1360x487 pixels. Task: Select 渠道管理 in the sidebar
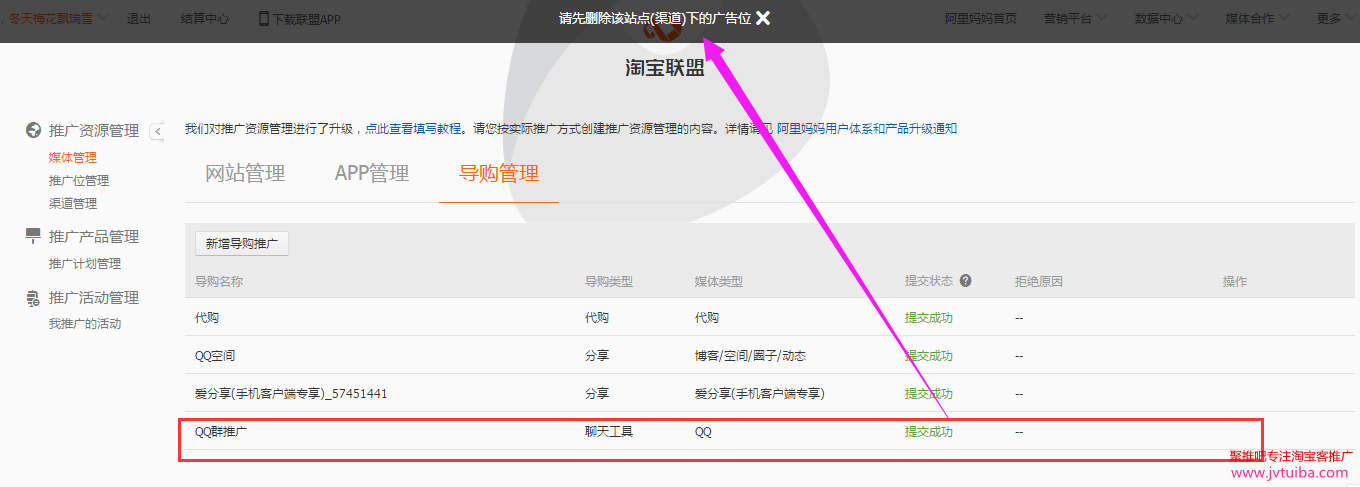pos(73,204)
